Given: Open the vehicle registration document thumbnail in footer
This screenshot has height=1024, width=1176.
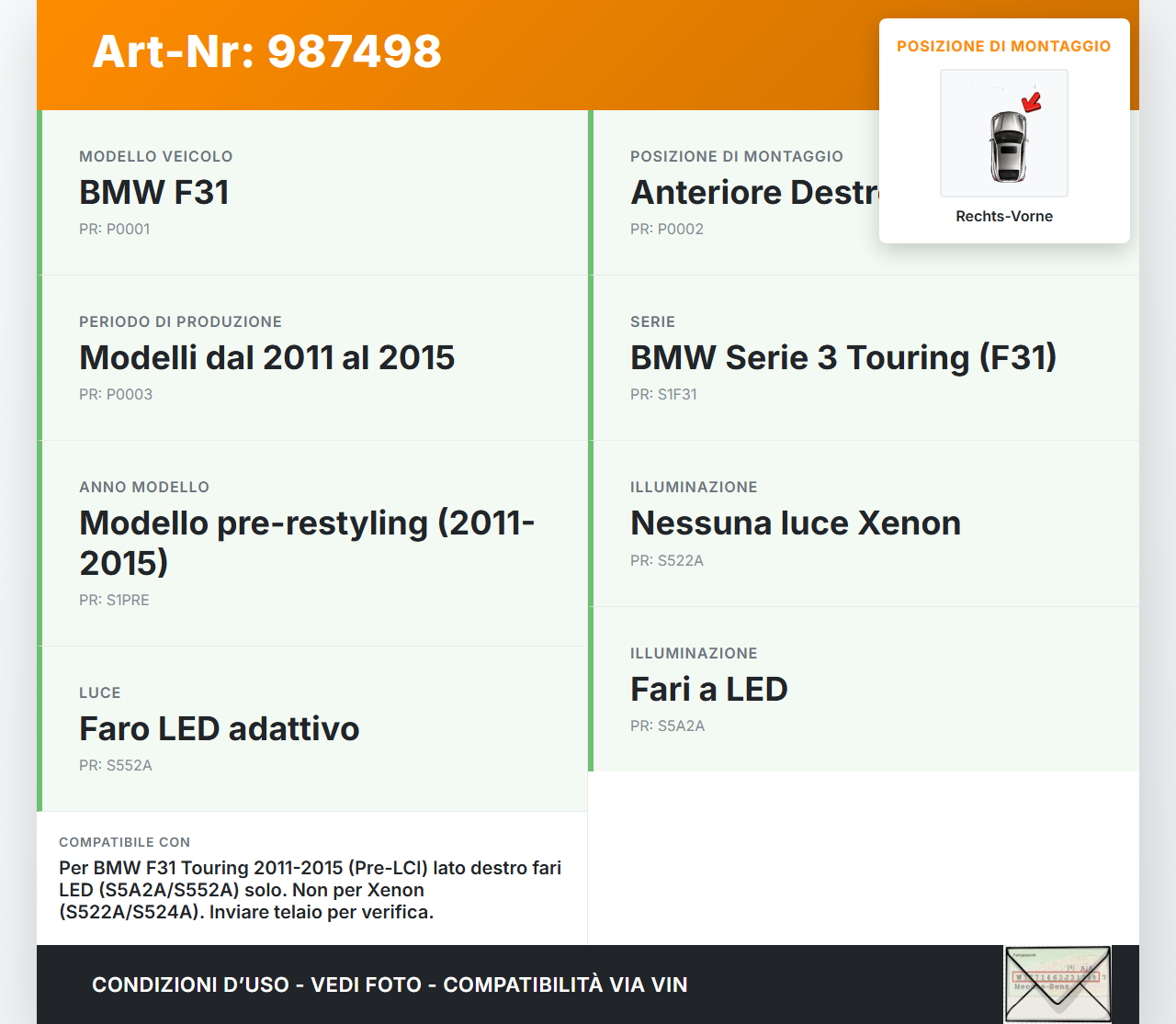Looking at the screenshot, I should [x=1057, y=985].
